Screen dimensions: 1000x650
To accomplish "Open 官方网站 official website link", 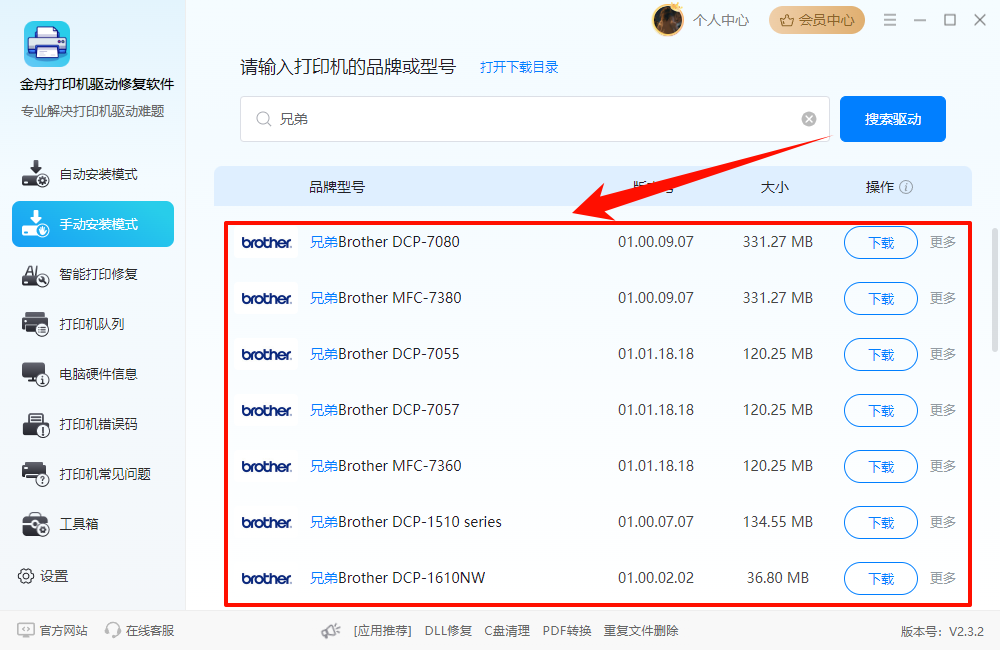I will click(x=52, y=631).
